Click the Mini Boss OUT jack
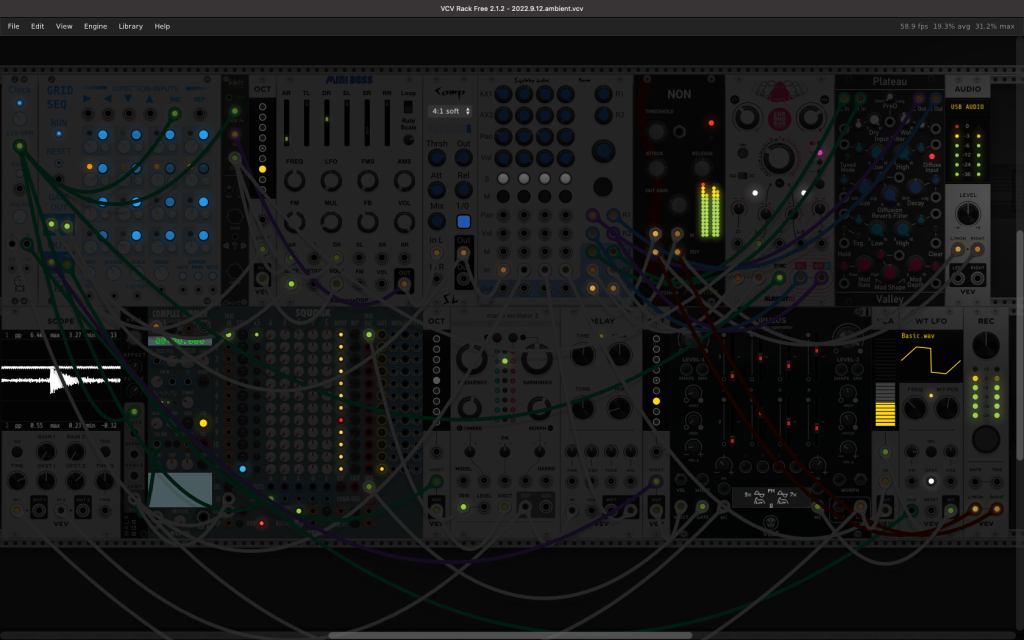1024x640 pixels. click(x=404, y=283)
